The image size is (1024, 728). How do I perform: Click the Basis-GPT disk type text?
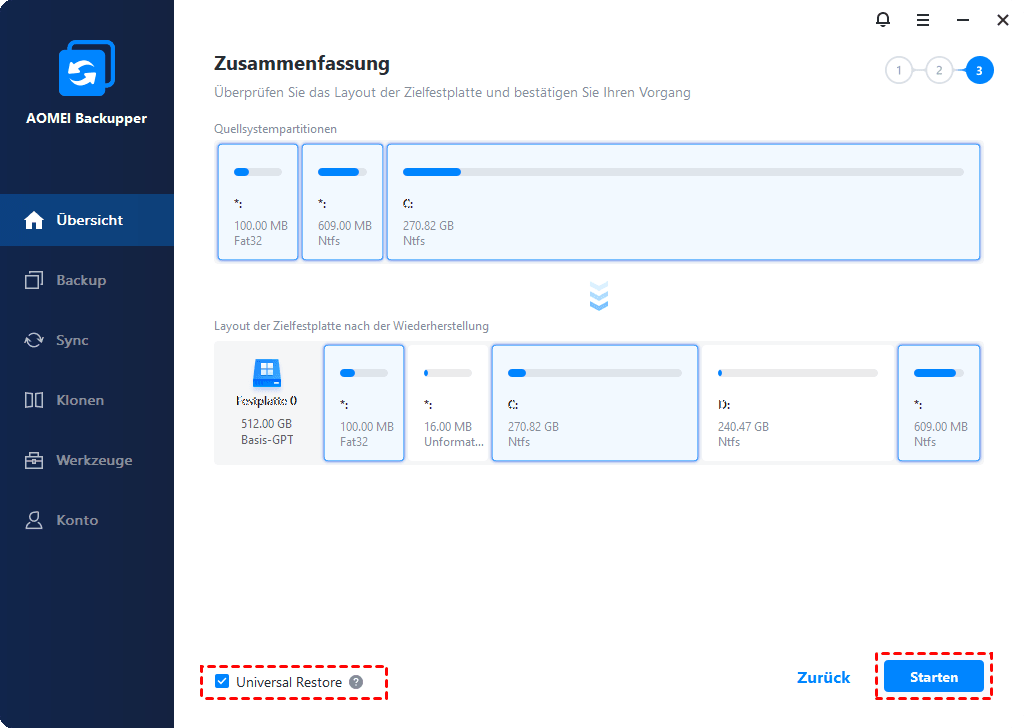click(266, 440)
